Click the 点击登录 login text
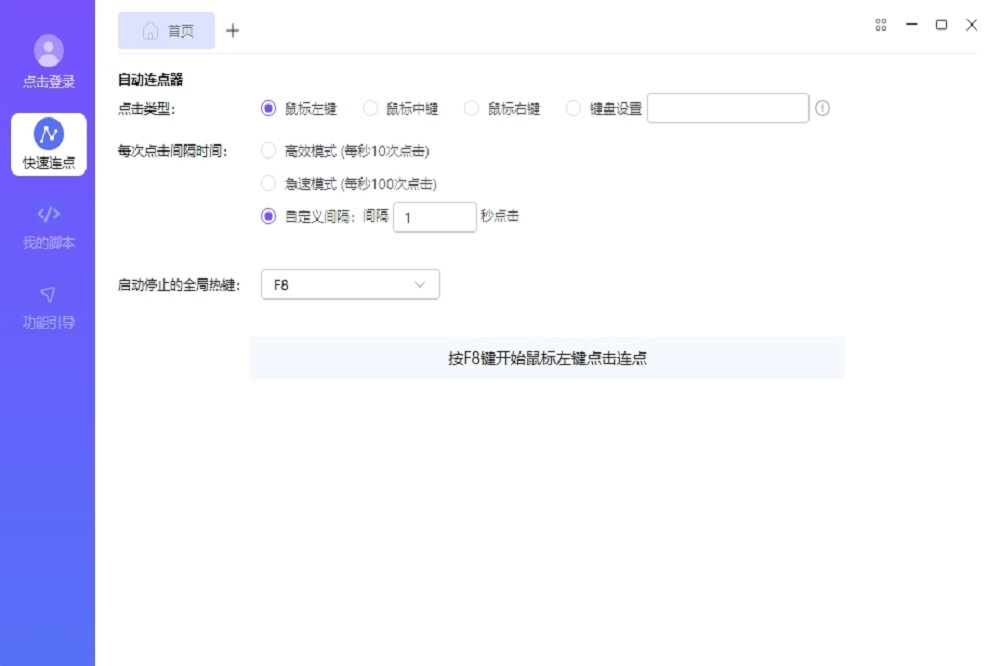 click(x=48, y=82)
